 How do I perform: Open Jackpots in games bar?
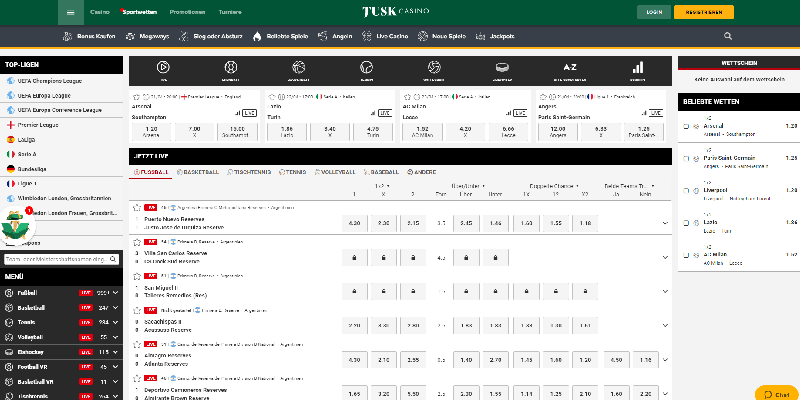point(495,36)
